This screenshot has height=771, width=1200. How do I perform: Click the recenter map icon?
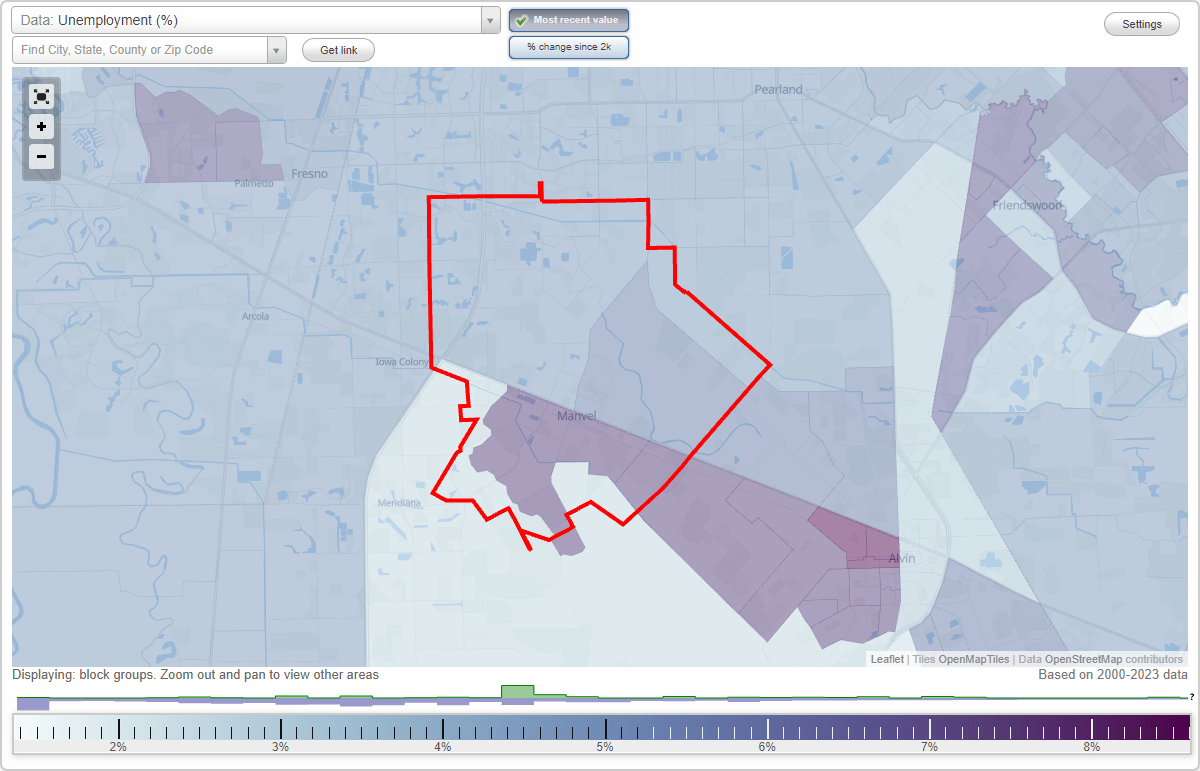[41, 96]
